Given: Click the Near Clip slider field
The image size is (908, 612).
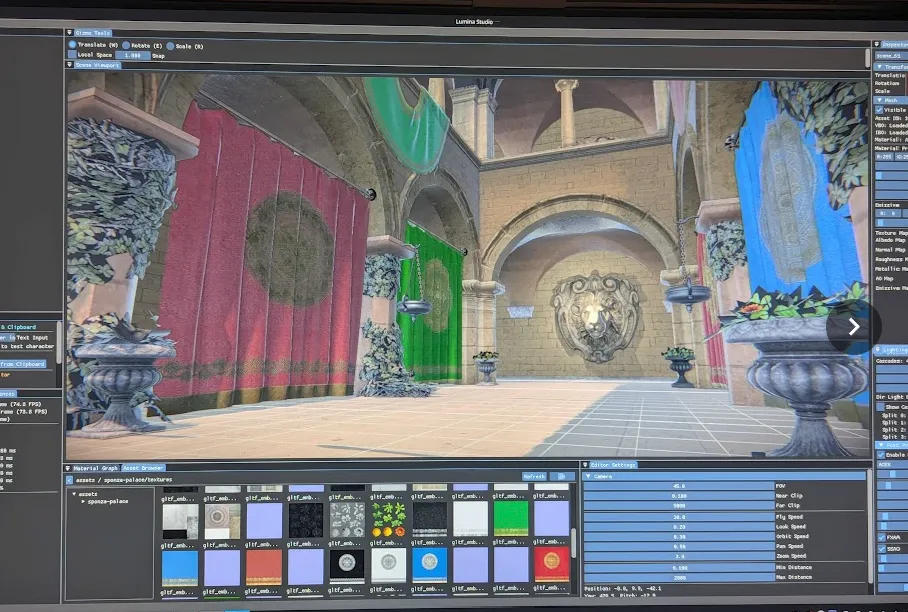Looking at the screenshot, I should click(679, 496).
